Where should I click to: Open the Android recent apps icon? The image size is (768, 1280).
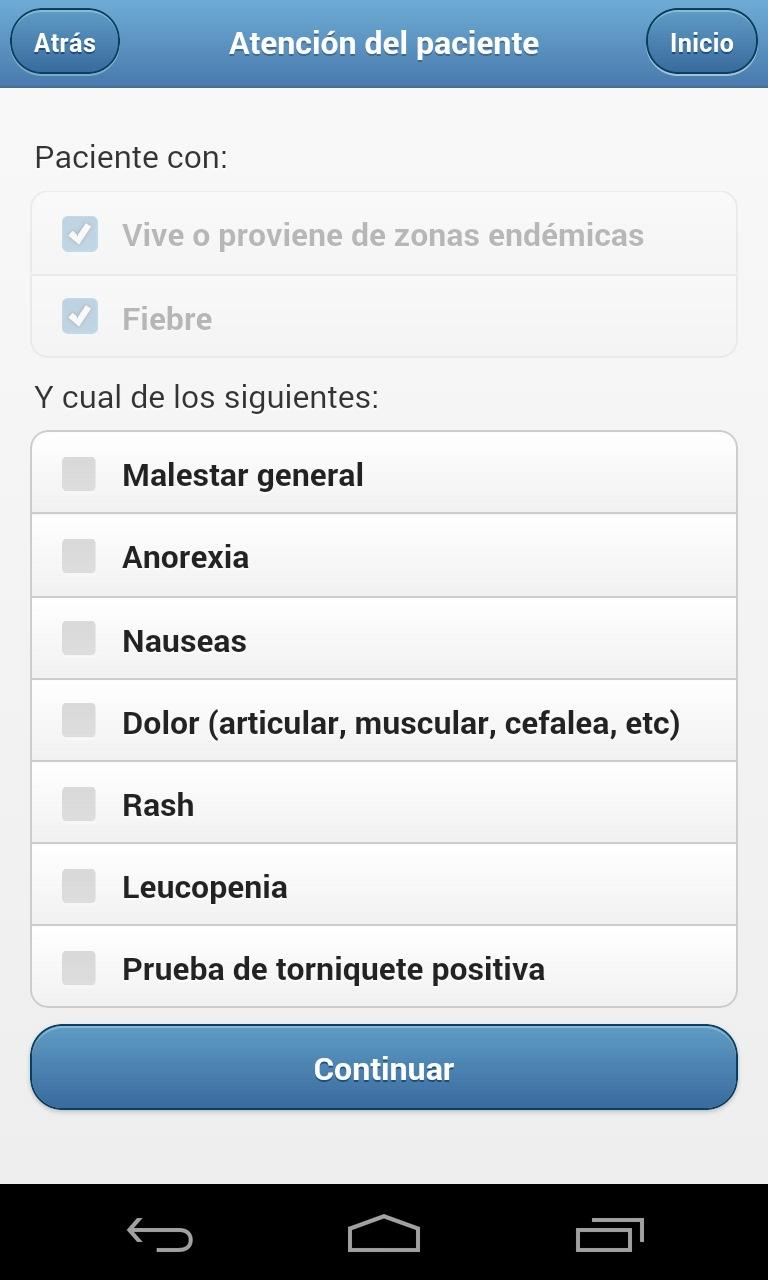[609, 1235]
